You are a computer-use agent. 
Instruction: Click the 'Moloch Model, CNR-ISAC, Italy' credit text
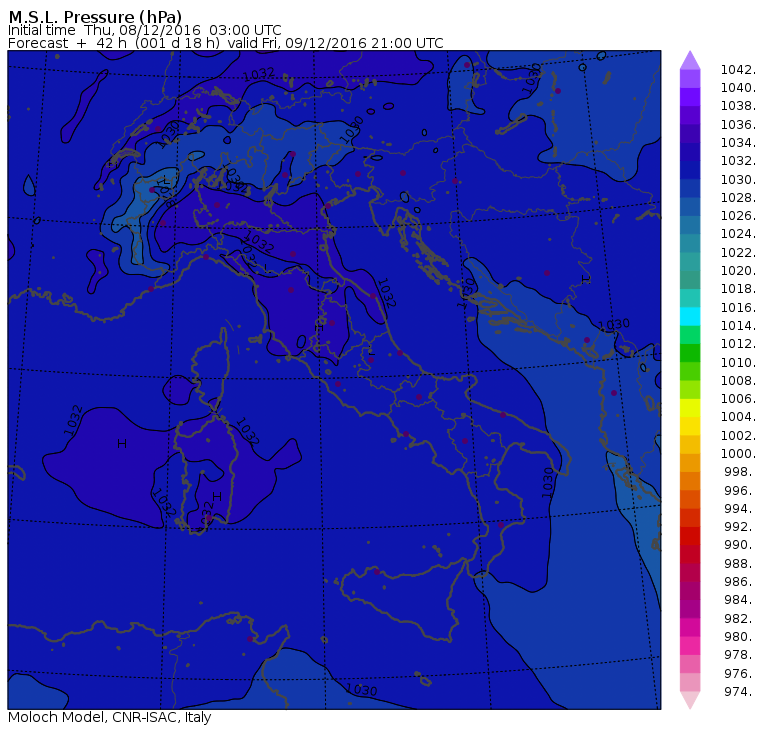pyautogui.click(x=110, y=717)
